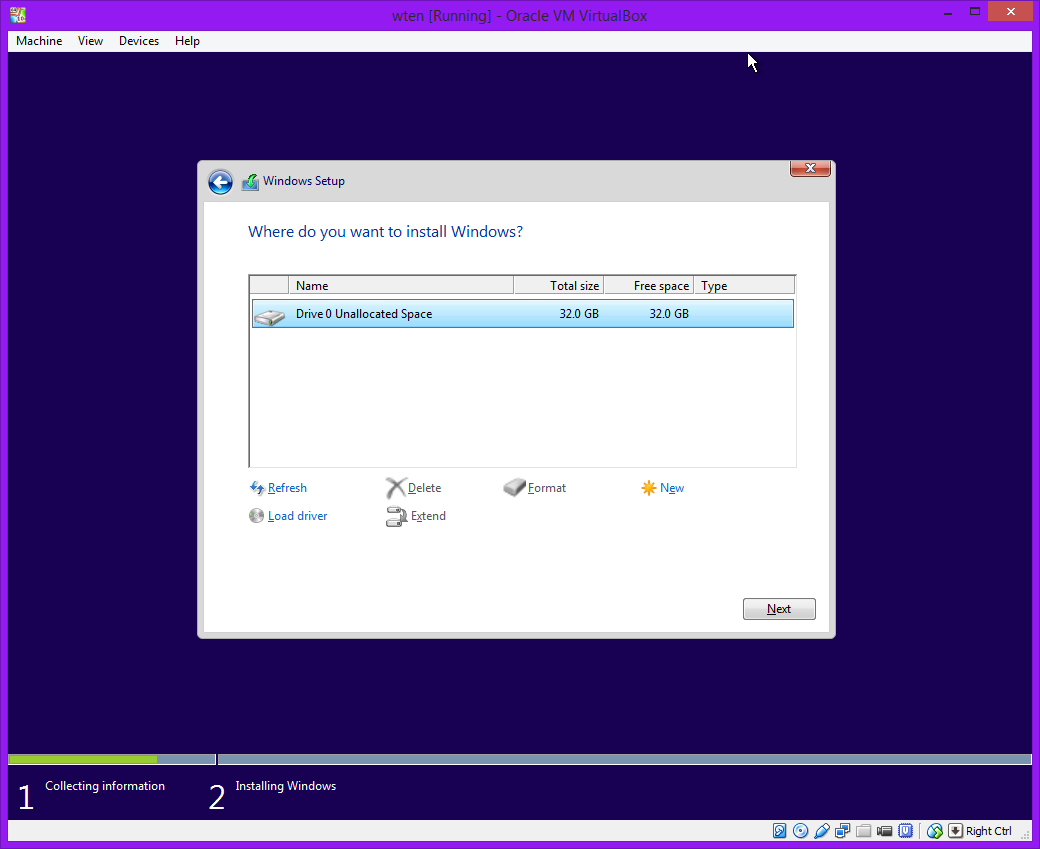Go back using Windows Setup back arrow
Viewport: 1040px width, 849px height.
(x=220, y=182)
